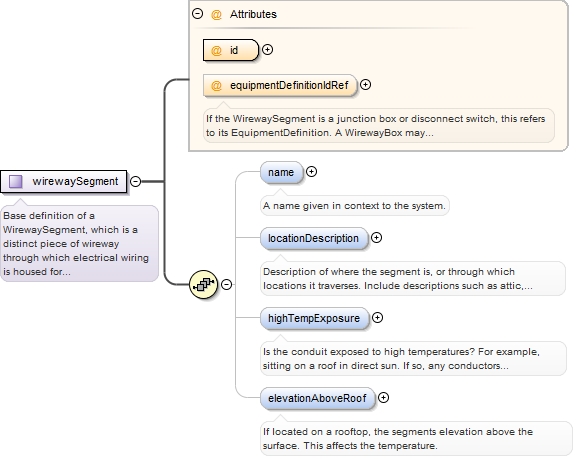This screenshot has width=580, height=459.
Task: Select the wirewaySegment root node
Action: click(64, 182)
